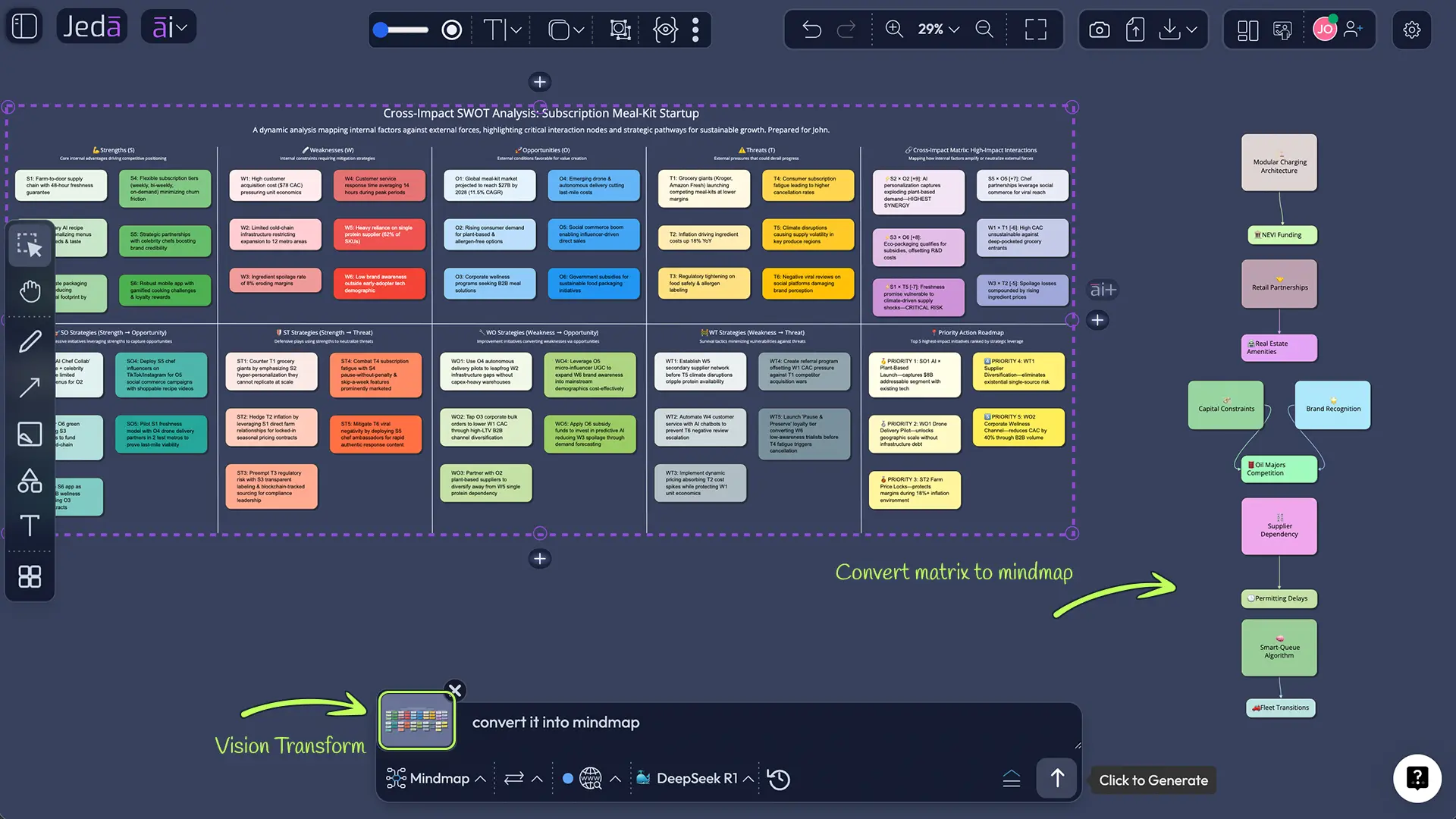Select the Capital Constraints node
The width and height of the screenshot is (1456, 819).
tap(1226, 405)
